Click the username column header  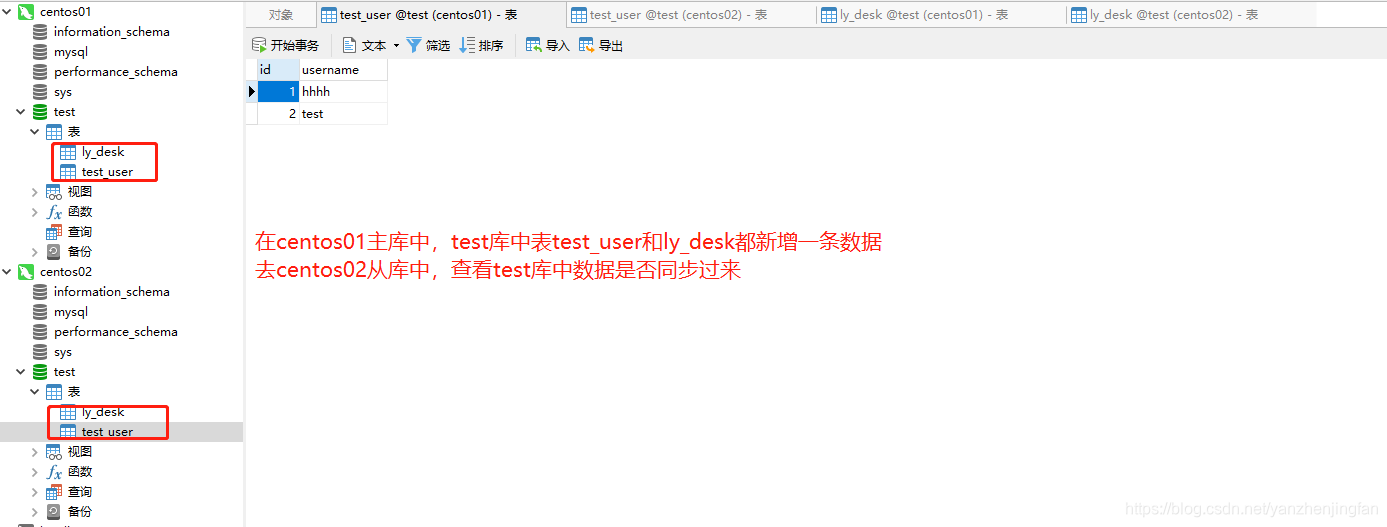pyautogui.click(x=343, y=70)
